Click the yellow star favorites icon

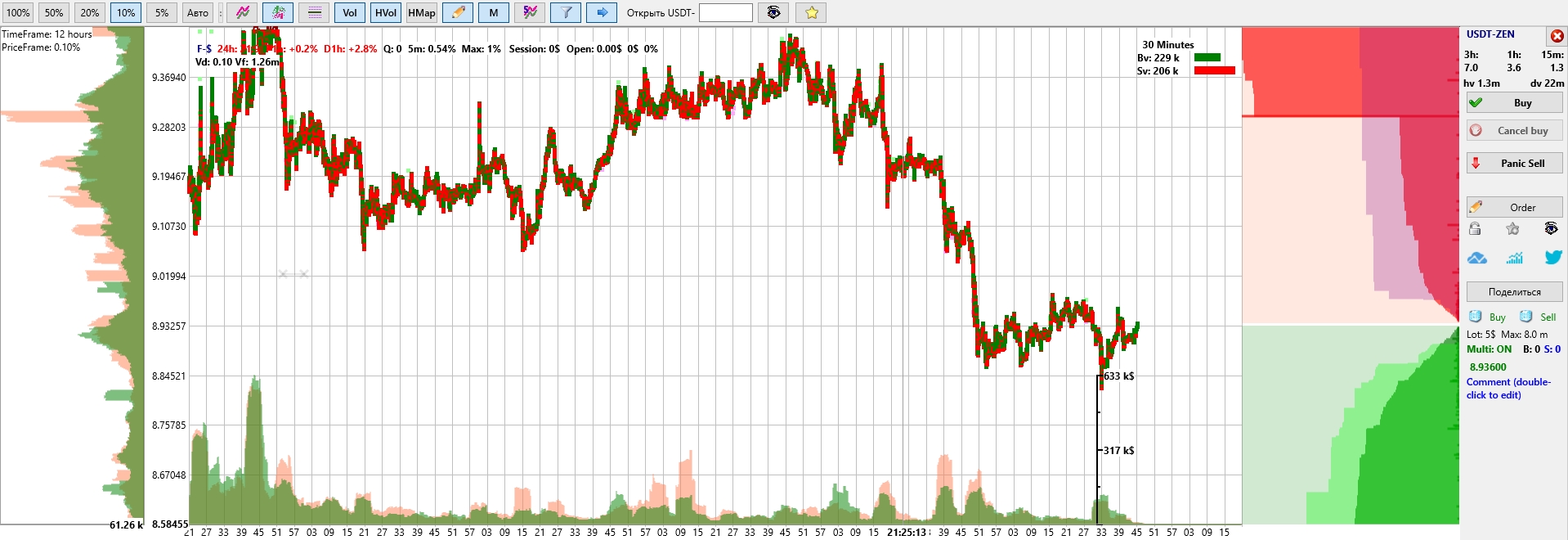[811, 12]
